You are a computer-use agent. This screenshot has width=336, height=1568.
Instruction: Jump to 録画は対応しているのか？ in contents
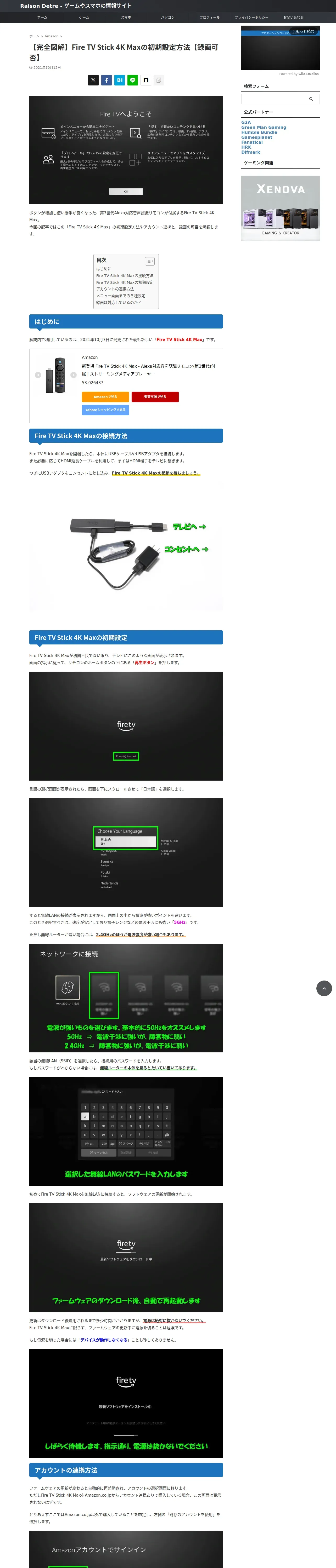(118, 303)
